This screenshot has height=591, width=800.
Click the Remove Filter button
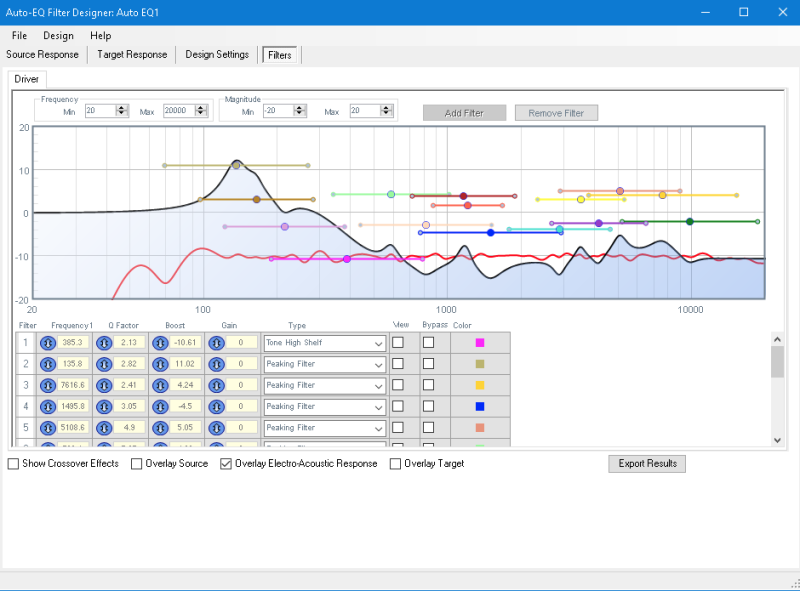click(x=556, y=113)
